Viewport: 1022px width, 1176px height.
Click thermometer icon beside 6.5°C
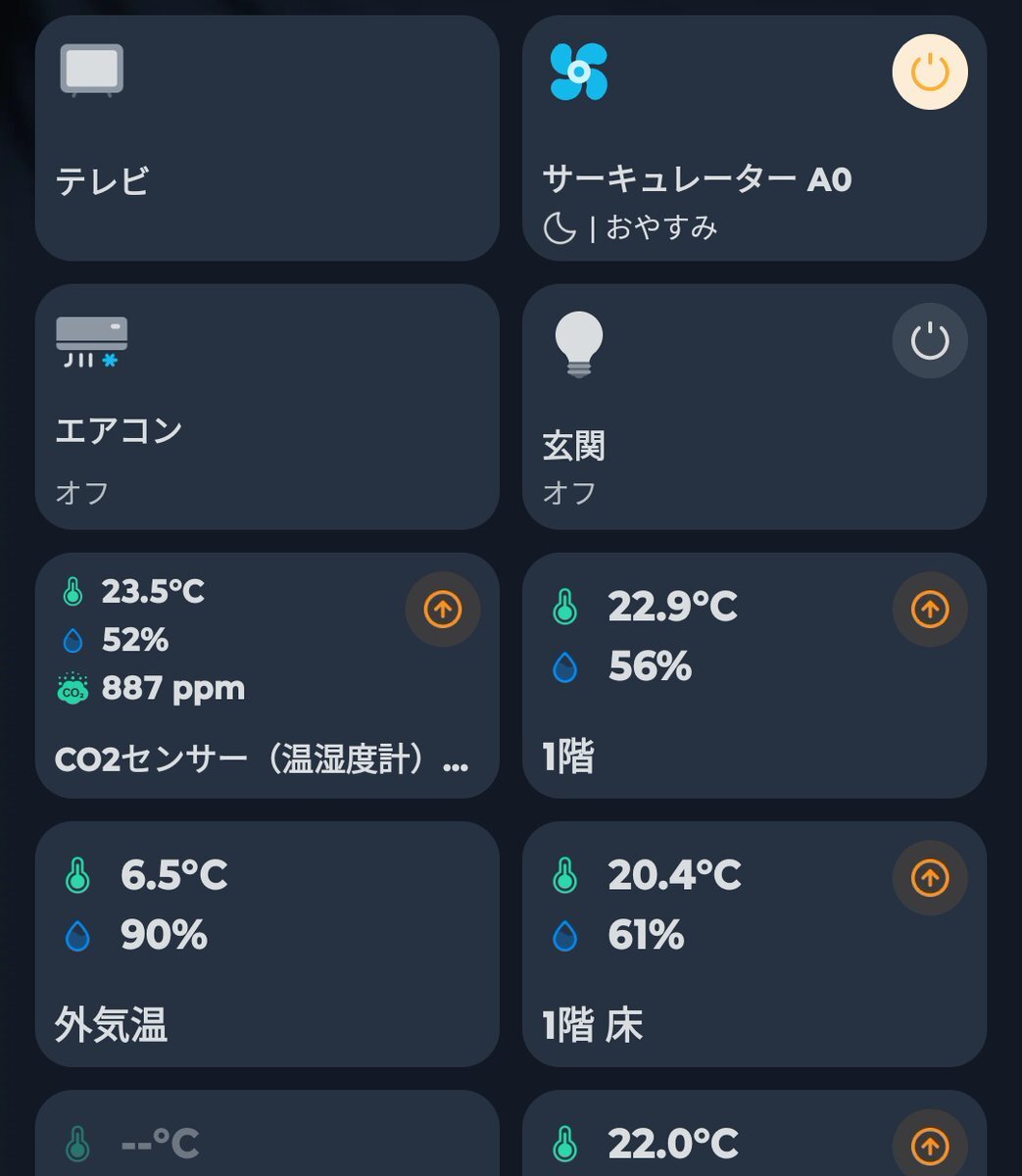78,875
